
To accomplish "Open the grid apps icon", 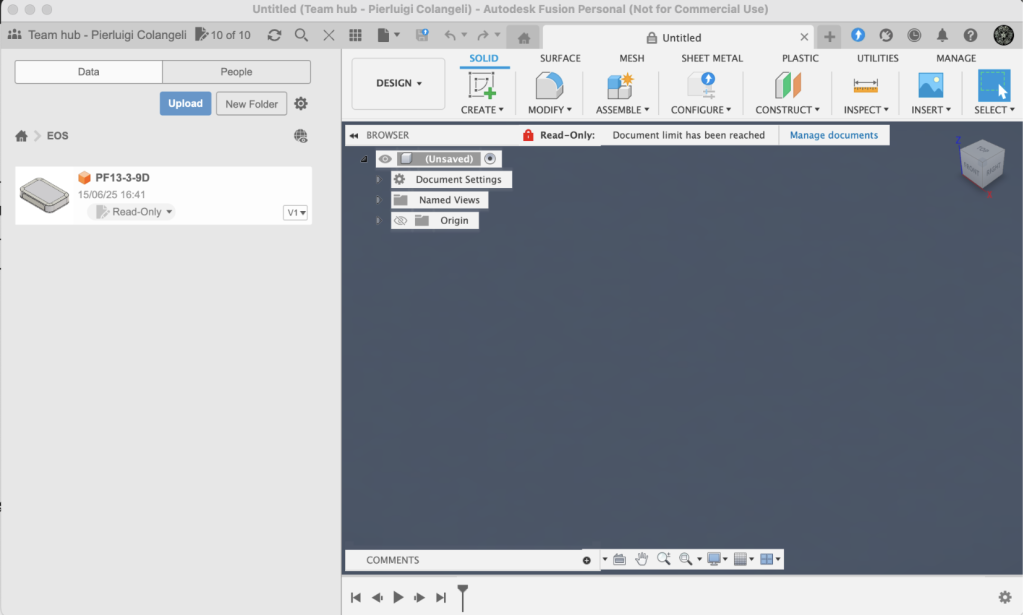I will (x=355, y=35).
